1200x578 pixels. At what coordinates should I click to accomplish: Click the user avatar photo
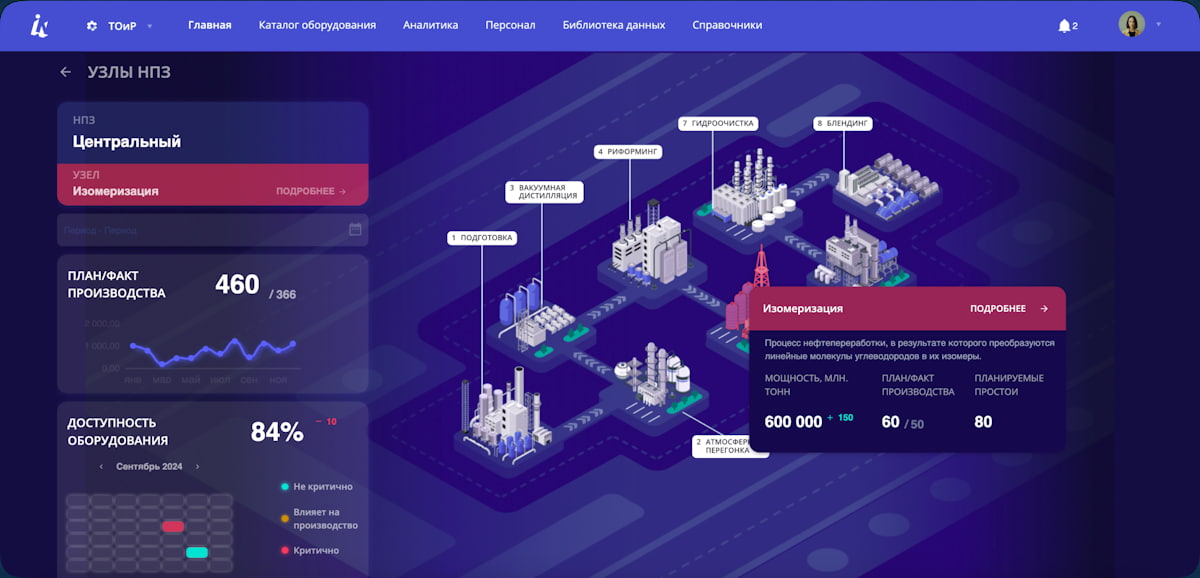[x=1131, y=25]
